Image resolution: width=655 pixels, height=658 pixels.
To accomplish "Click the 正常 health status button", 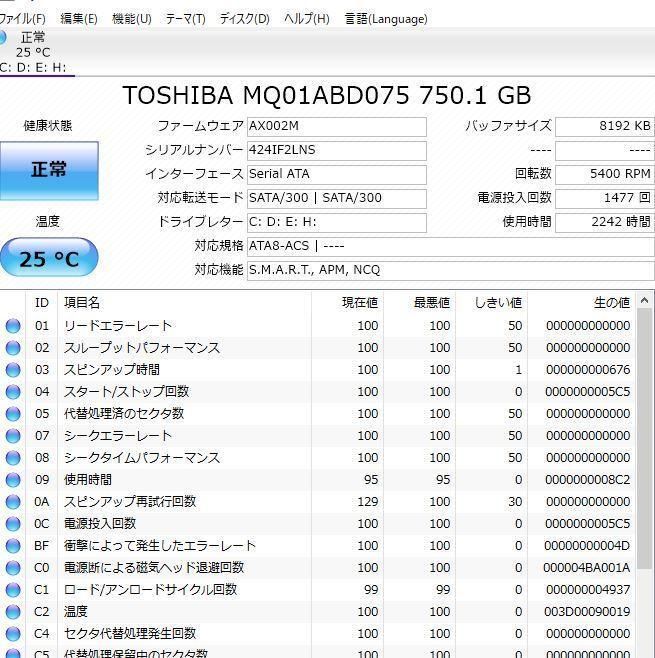I will (x=48, y=171).
